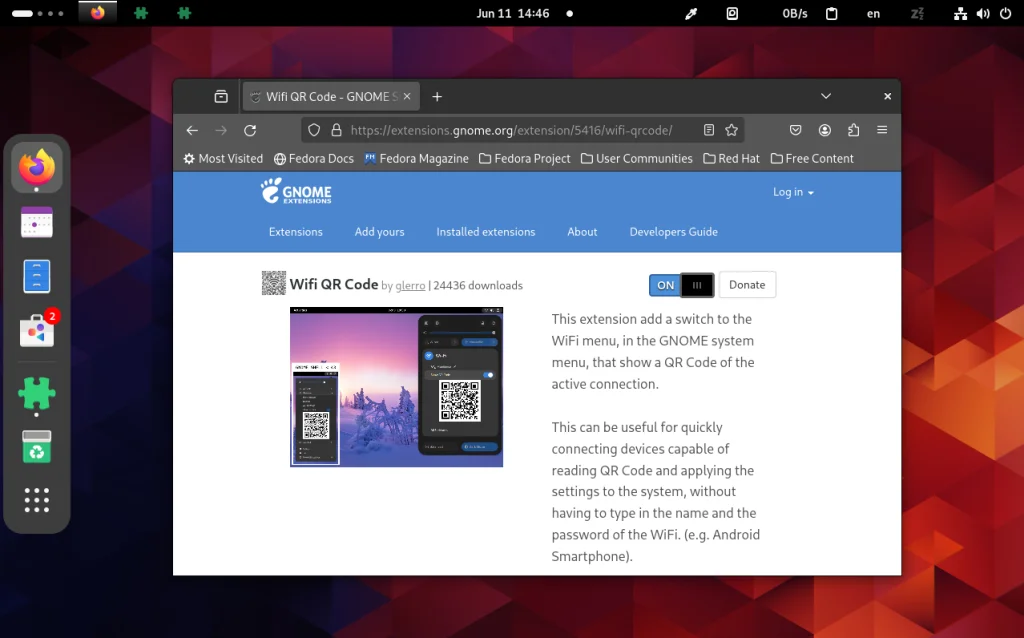Open Fedora Project bookmarks folder
The width and height of the screenshot is (1024, 638).
524,159
